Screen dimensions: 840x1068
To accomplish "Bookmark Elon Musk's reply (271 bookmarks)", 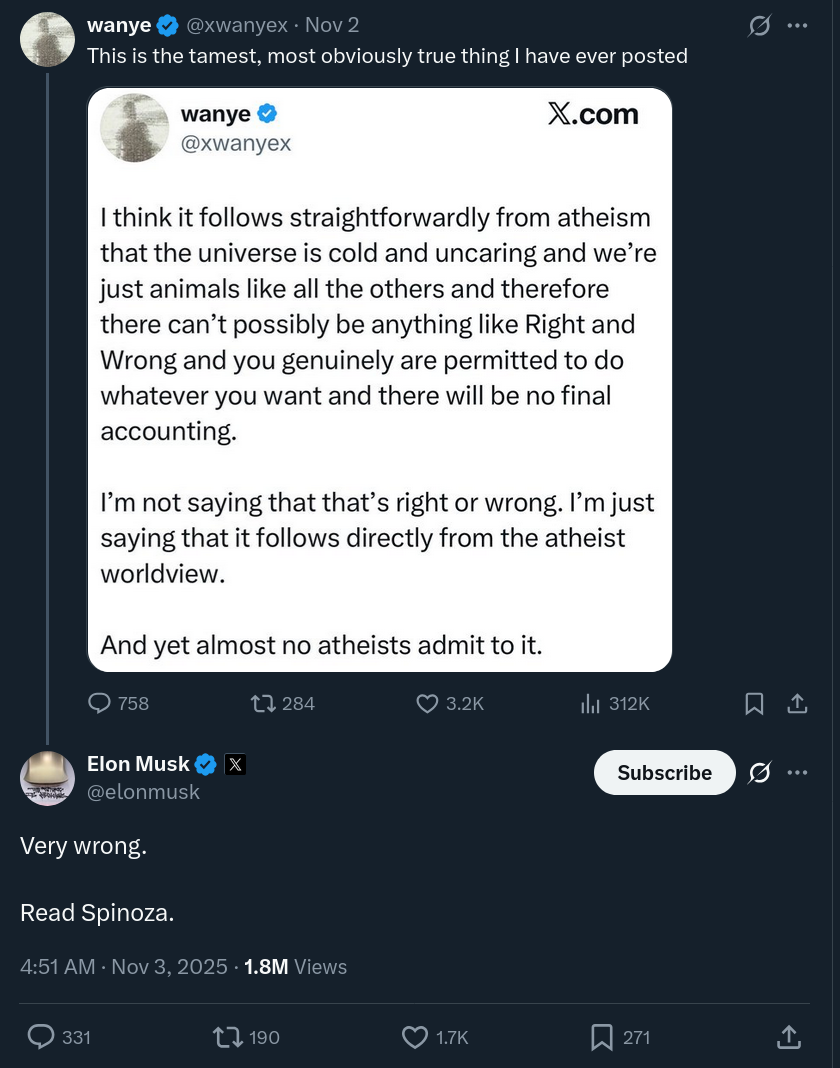I will [x=602, y=1037].
